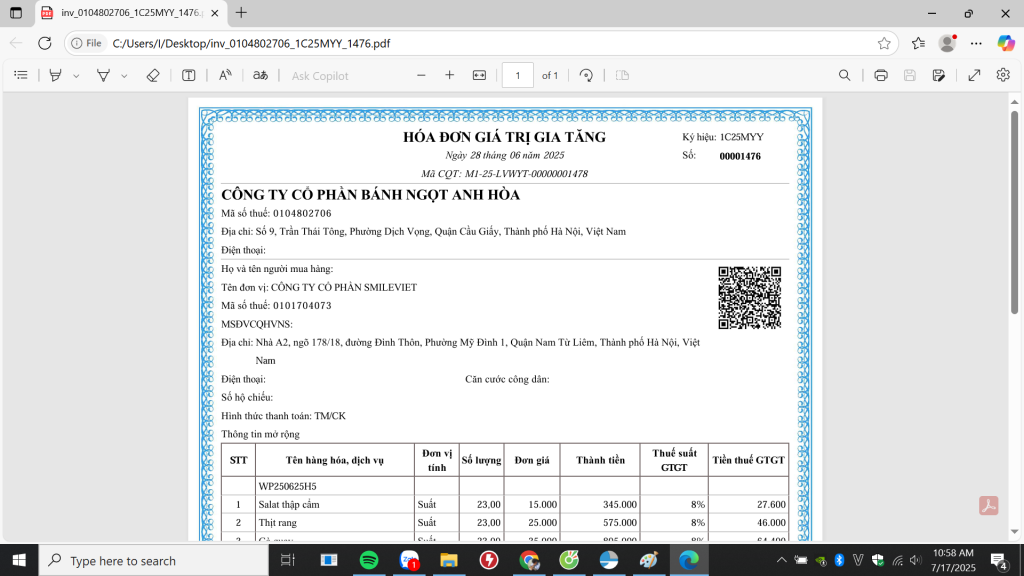Open the Copilot sidebar
This screenshot has height=576, width=1024.
pyautogui.click(x=1006, y=43)
